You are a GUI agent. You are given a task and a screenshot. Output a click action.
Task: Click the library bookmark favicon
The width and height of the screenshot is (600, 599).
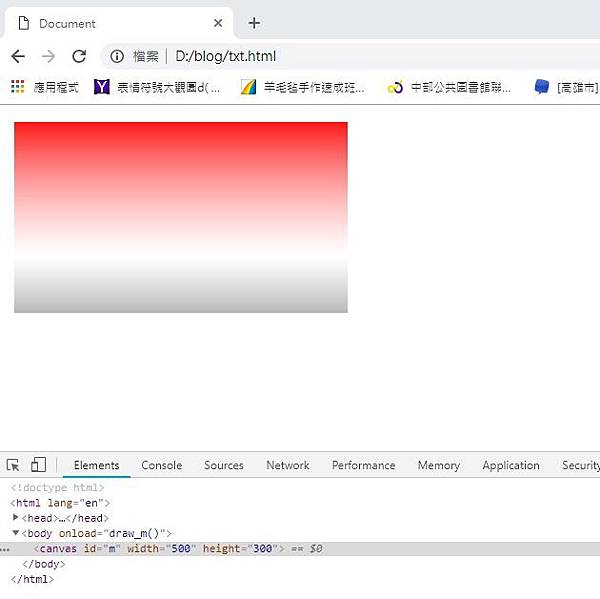395,88
